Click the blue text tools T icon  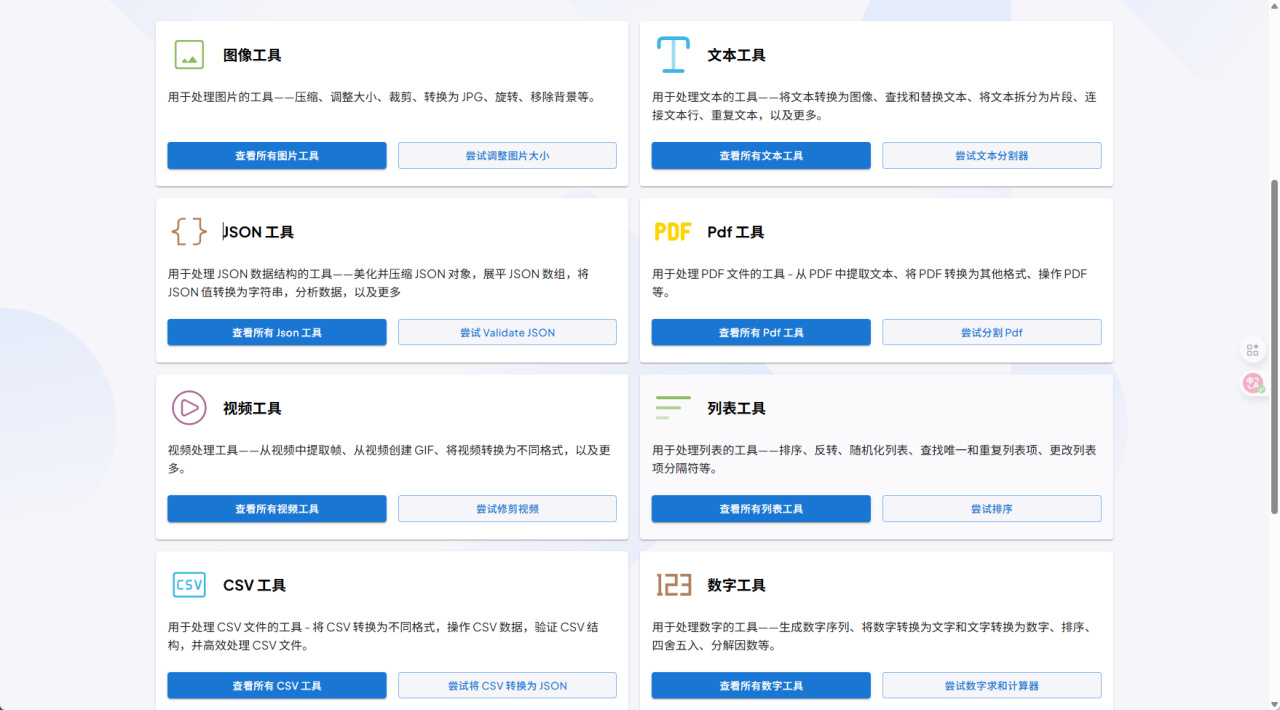coord(673,55)
